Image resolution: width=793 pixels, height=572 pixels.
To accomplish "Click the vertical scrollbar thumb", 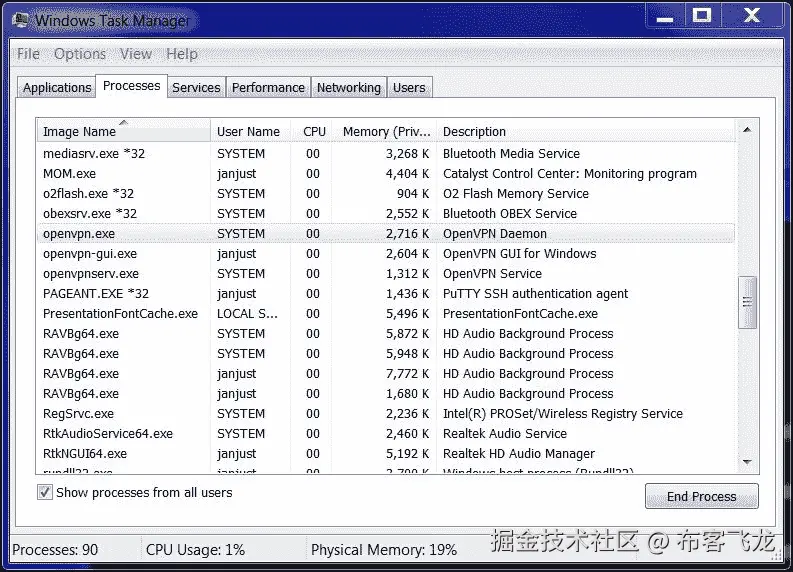I will point(747,302).
